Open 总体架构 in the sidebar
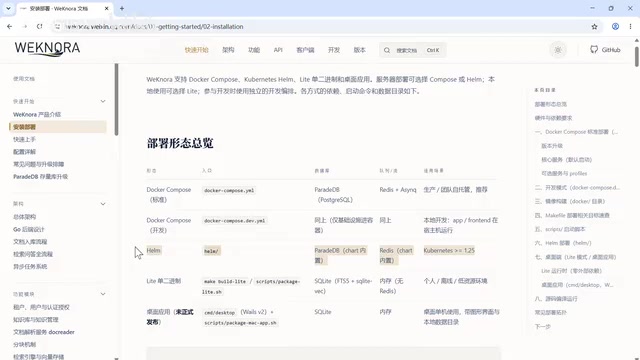The height and width of the screenshot is (360, 640). pyautogui.click(x=24, y=217)
